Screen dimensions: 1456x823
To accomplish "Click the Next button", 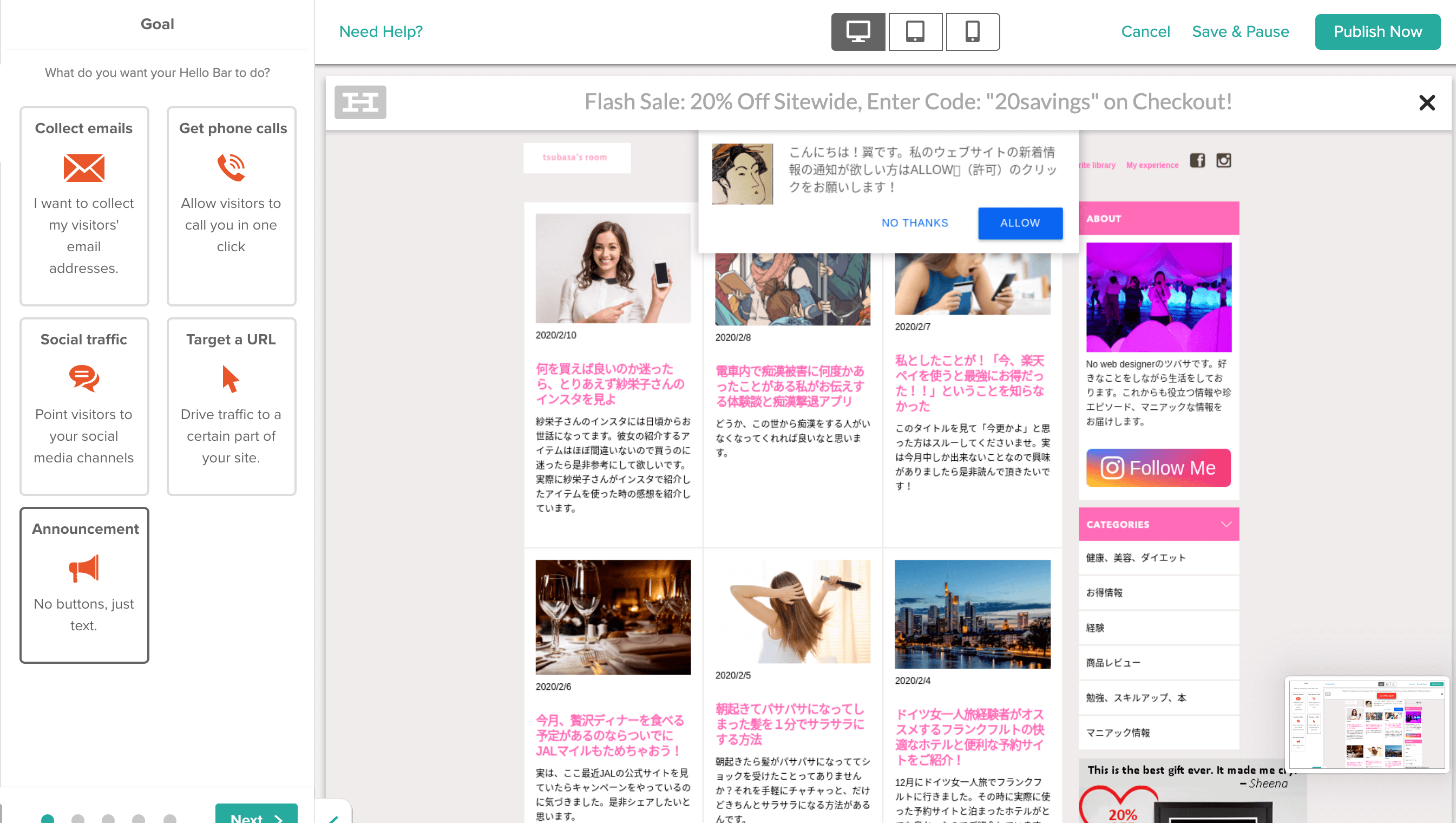I will click(256, 814).
